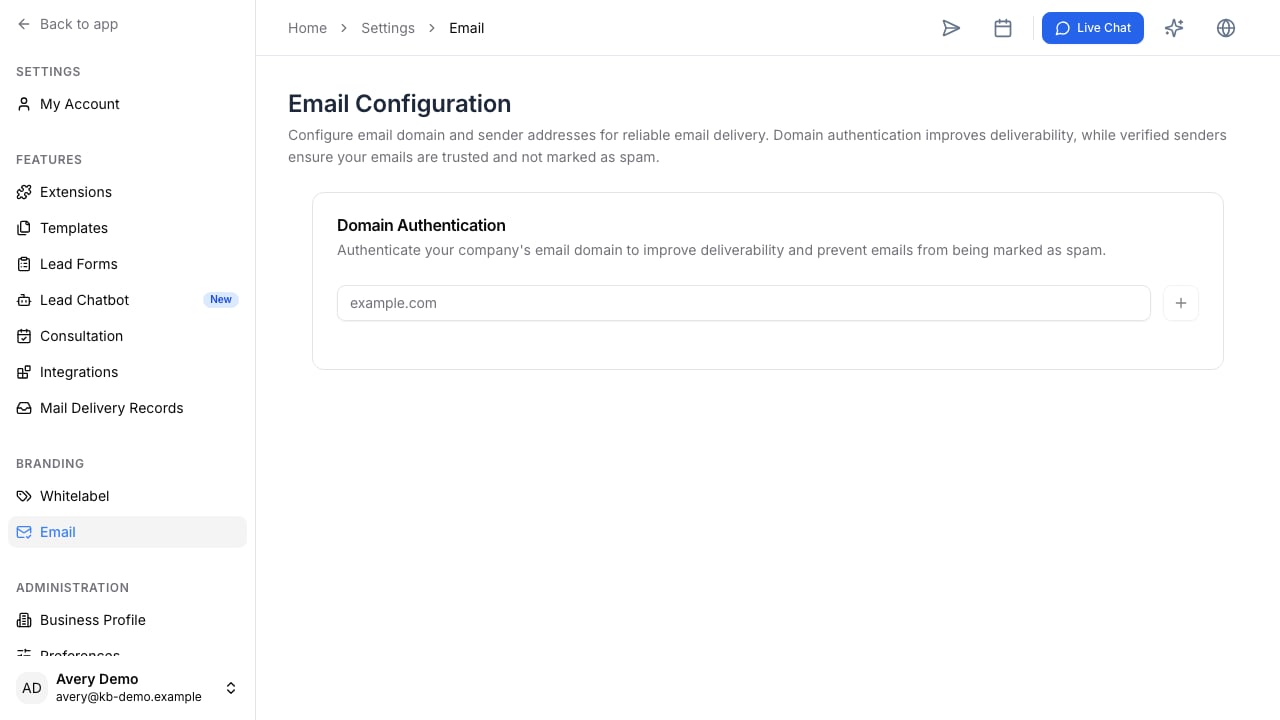
Task: Click the Business Profile building icon
Action: (x=24, y=620)
